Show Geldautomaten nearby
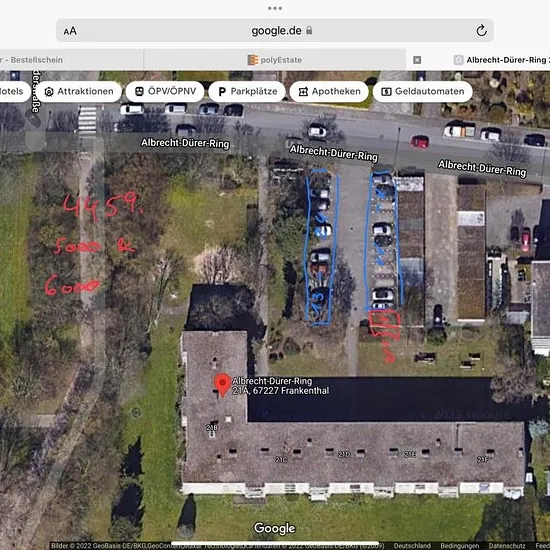Viewport: 550px width, 550px height. tap(423, 92)
